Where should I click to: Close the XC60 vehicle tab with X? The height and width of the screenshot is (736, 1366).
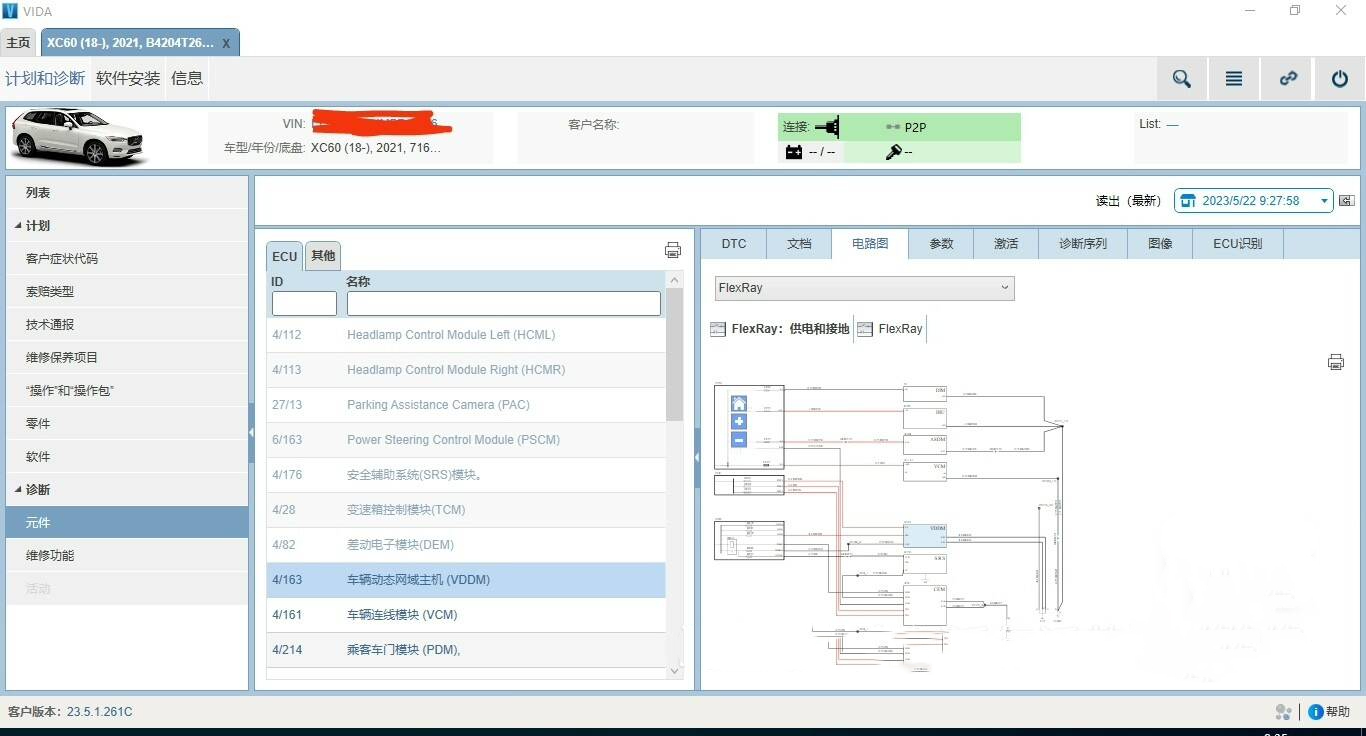[226, 43]
